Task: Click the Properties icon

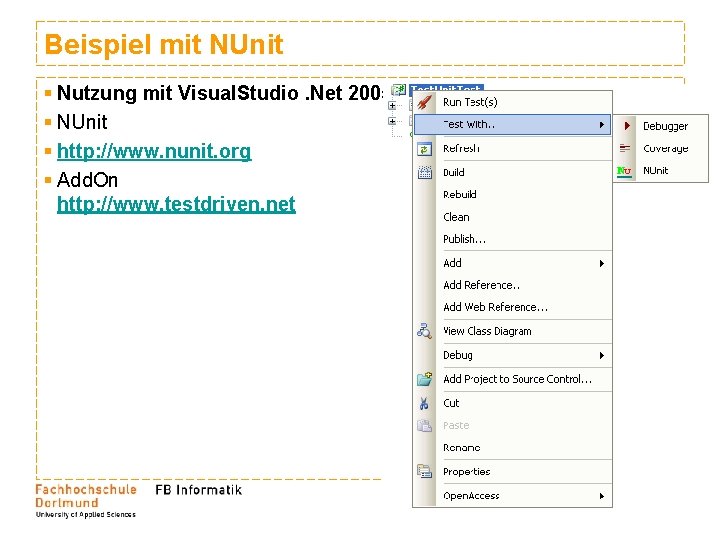Action: pos(424,472)
